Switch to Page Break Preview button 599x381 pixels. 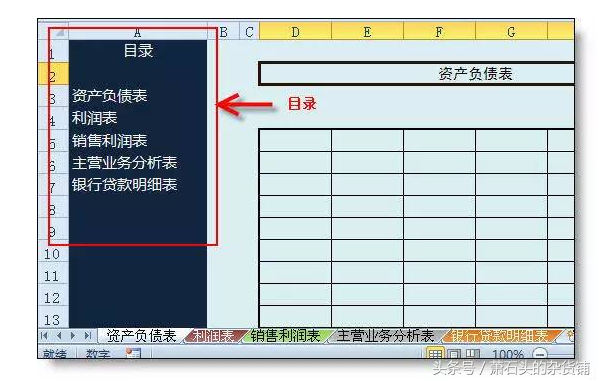(473, 353)
